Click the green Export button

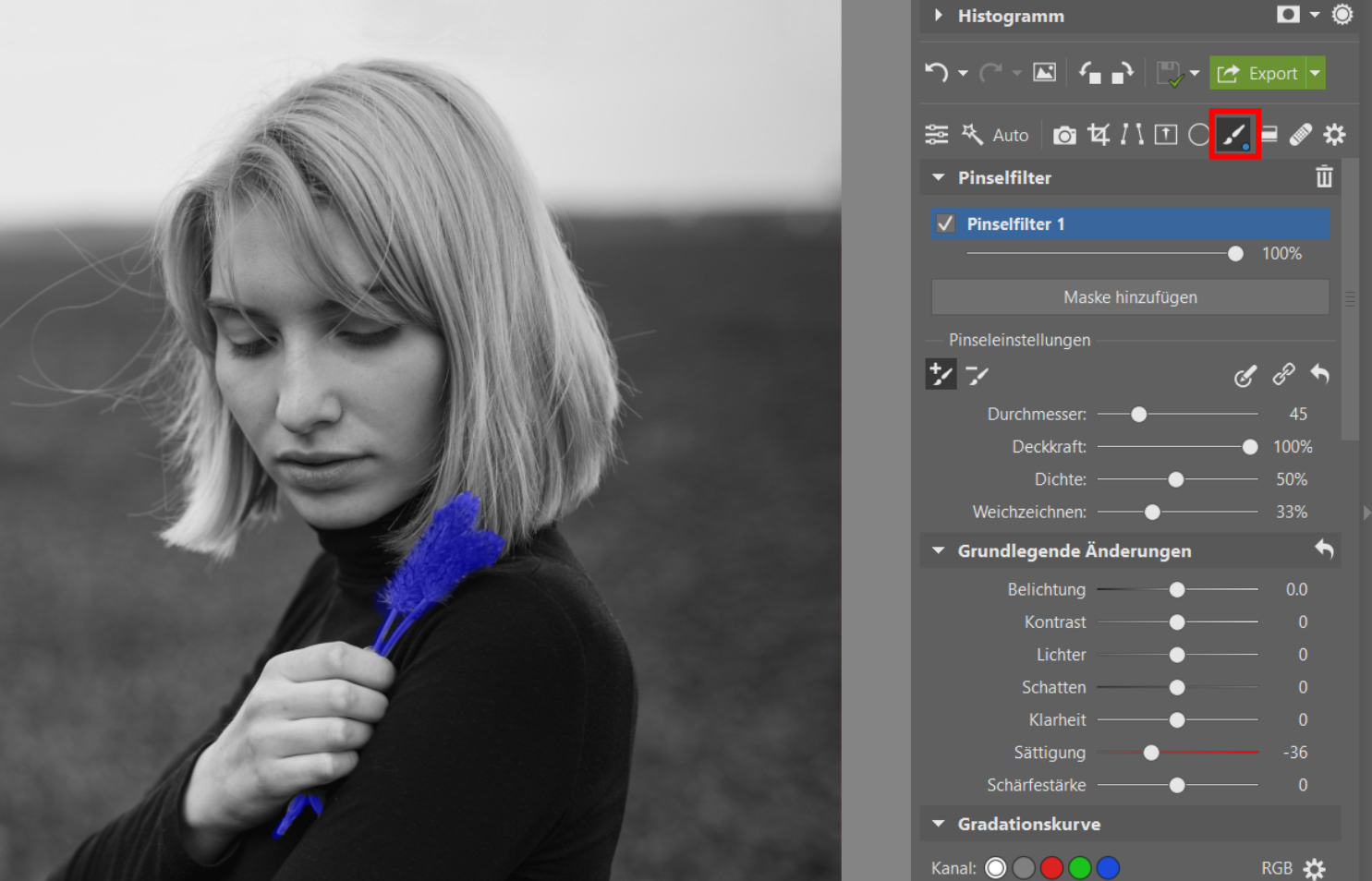pyautogui.click(x=1258, y=73)
